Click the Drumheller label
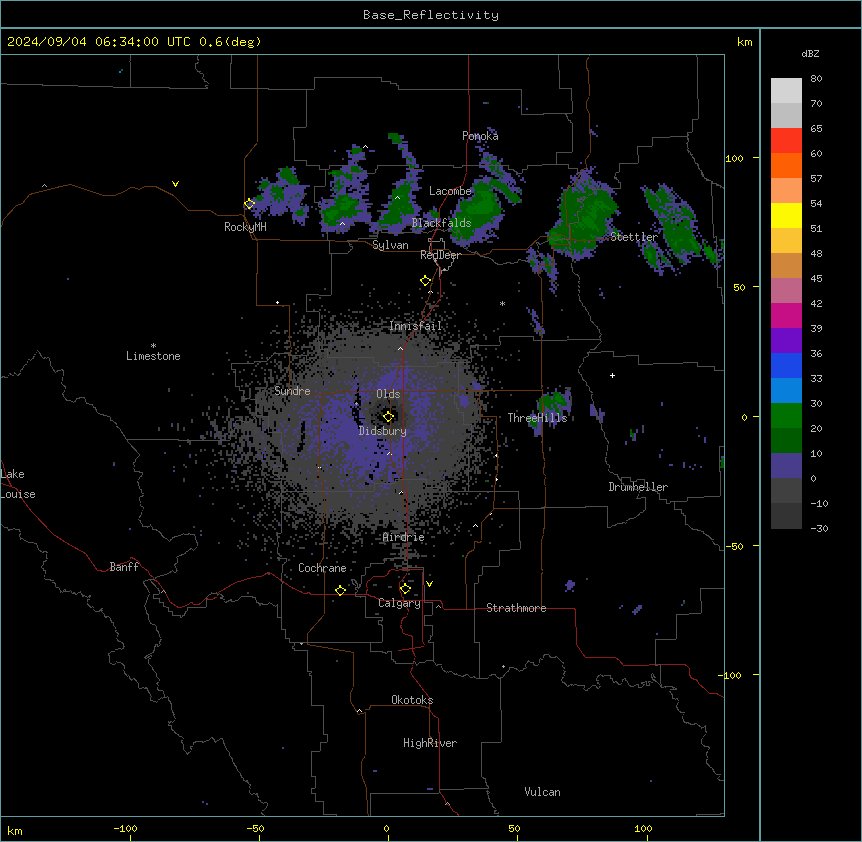This screenshot has width=862, height=842. pos(638,487)
